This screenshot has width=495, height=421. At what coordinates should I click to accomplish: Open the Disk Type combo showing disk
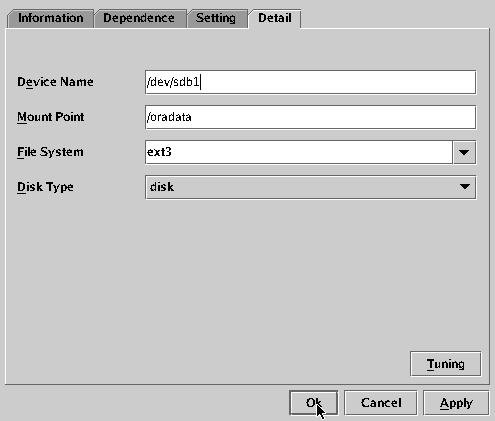(x=310, y=187)
